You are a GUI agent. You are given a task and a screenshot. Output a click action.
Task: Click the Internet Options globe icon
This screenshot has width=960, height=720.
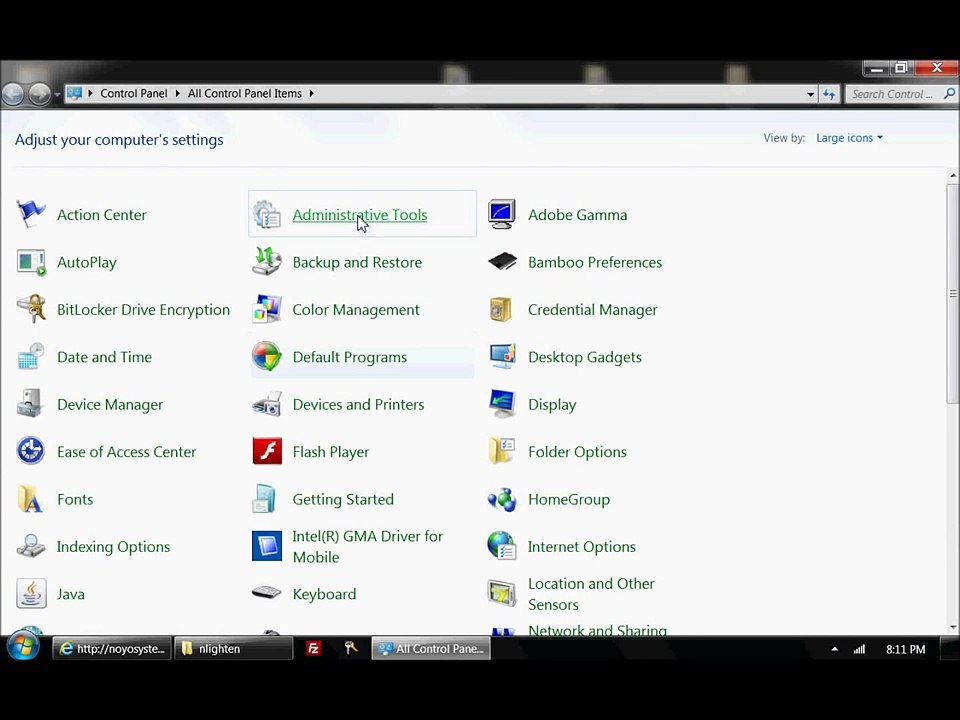pos(502,546)
